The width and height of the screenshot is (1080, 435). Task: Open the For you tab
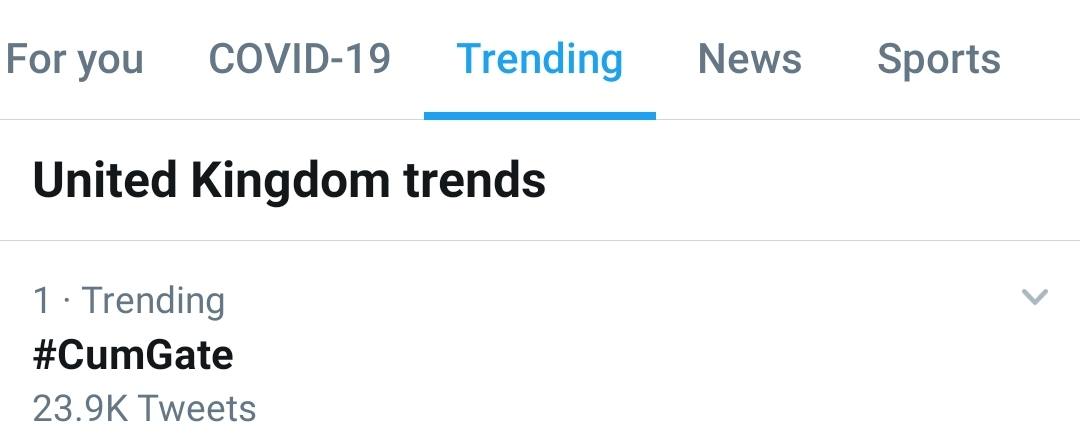coord(74,59)
